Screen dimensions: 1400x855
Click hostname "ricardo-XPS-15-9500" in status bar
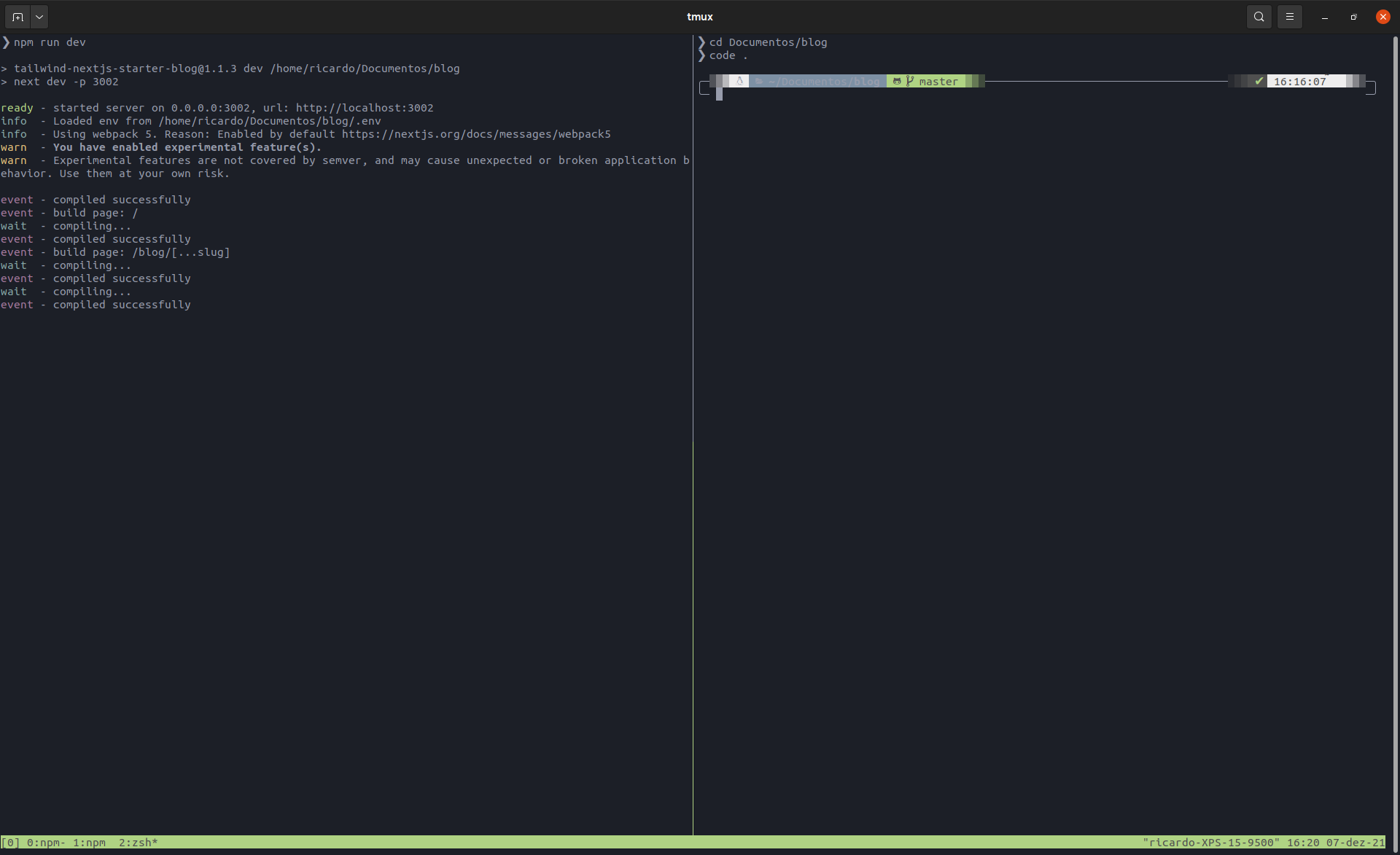tap(1211, 843)
